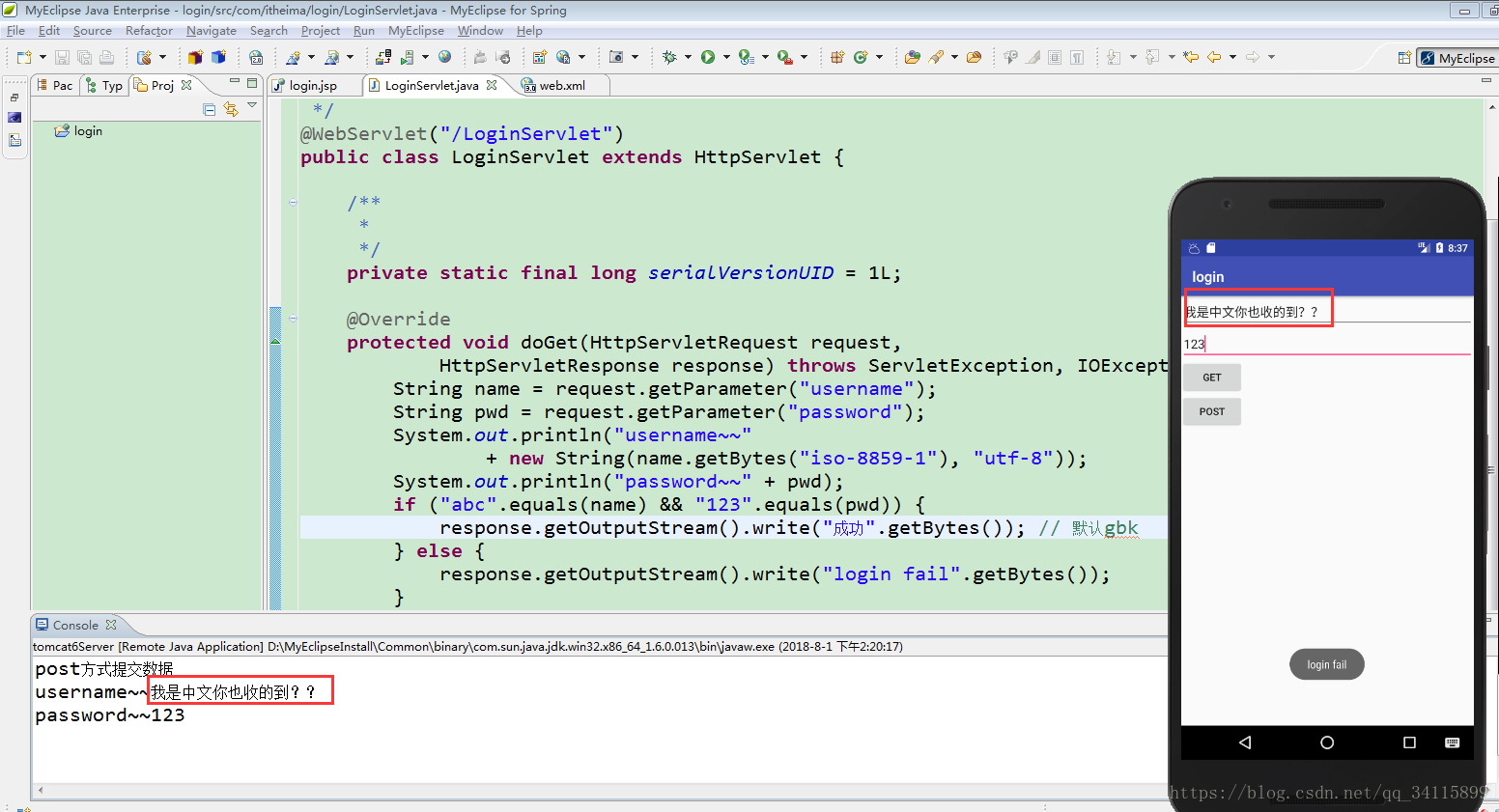Click the globe web browser toolbar icon
The width and height of the screenshot is (1499, 812).
(445, 58)
